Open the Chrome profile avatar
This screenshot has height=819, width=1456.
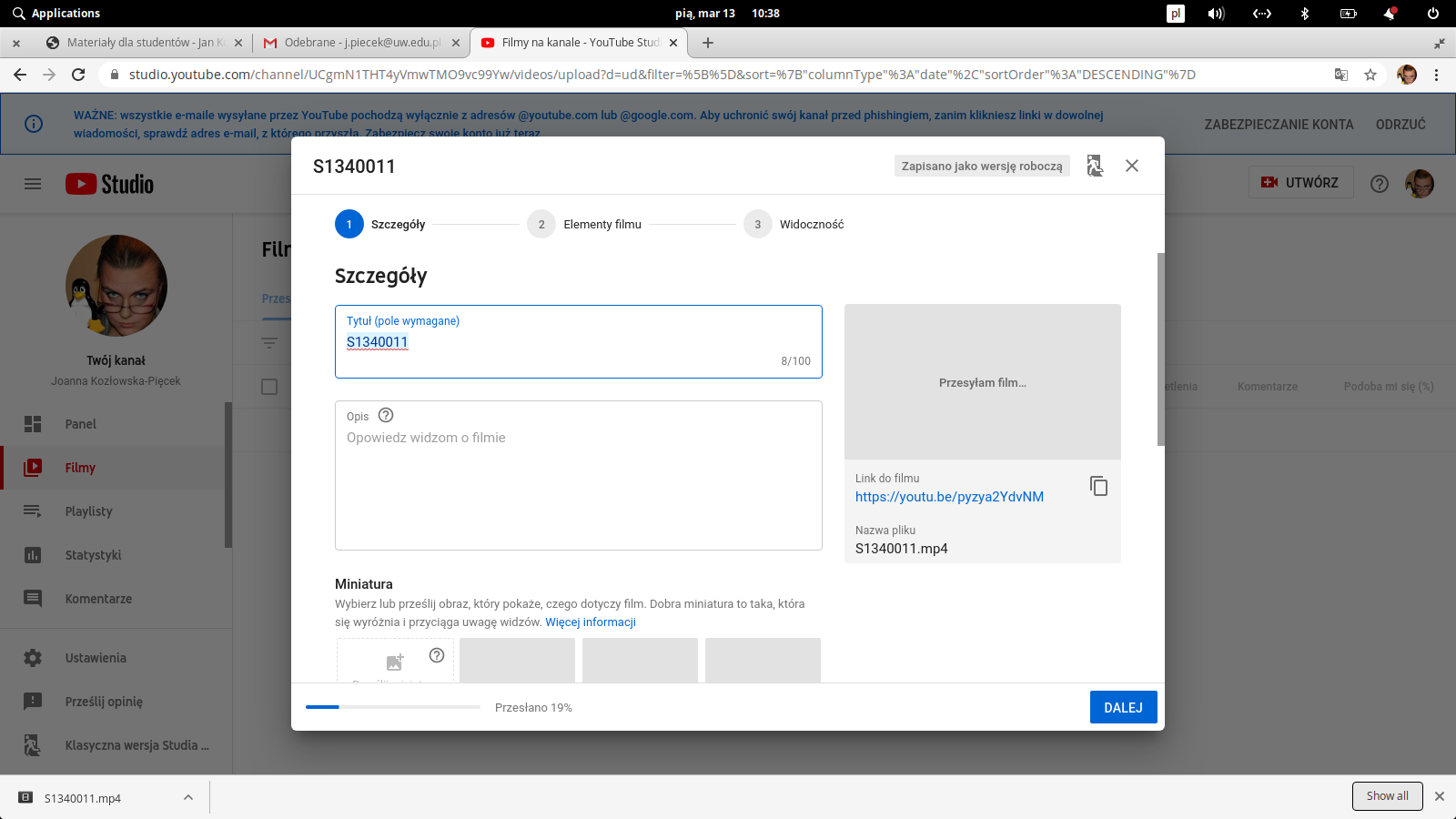pyautogui.click(x=1407, y=75)
